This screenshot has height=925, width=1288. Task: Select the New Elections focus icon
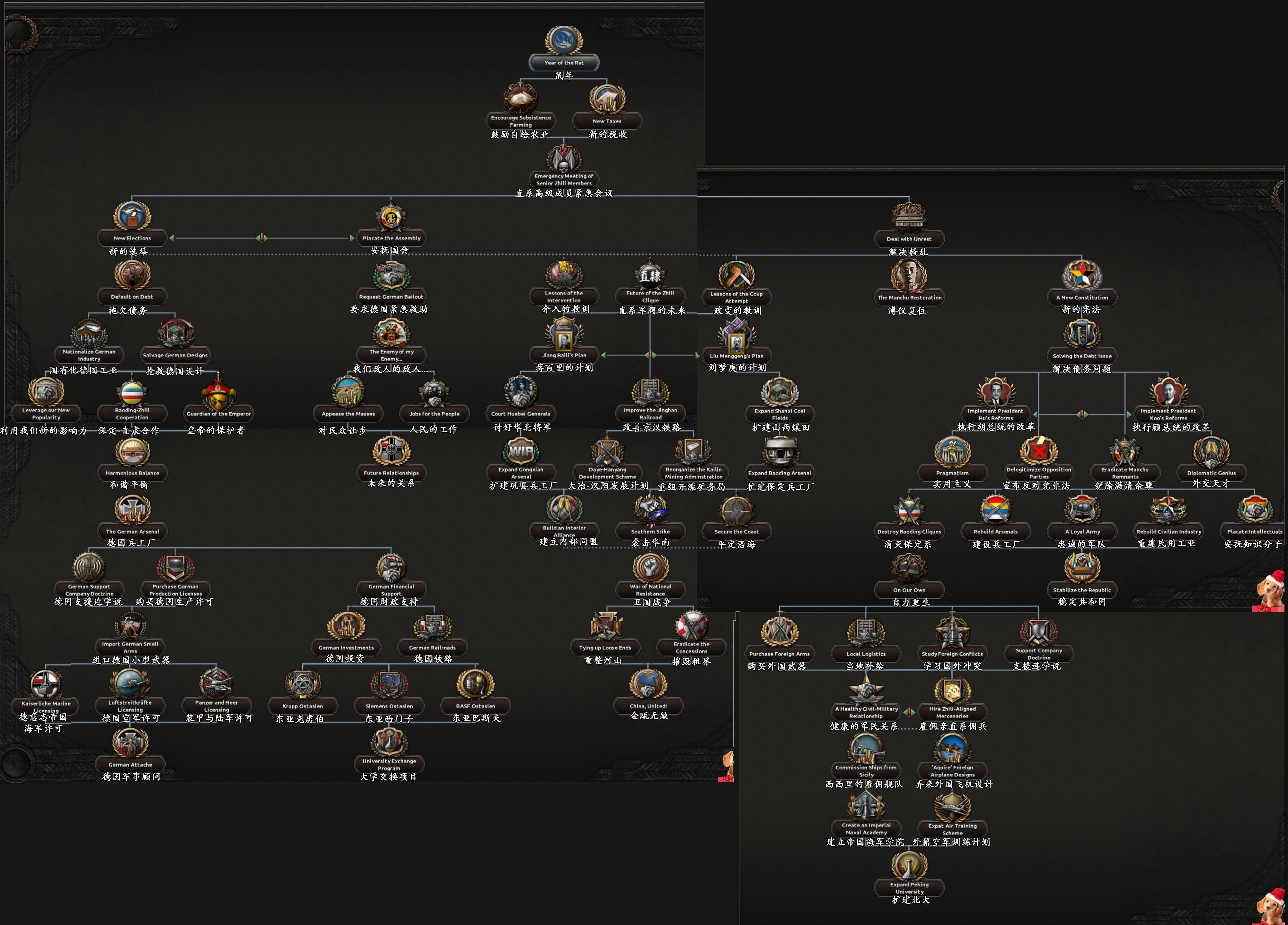click(x=132, y=217)
